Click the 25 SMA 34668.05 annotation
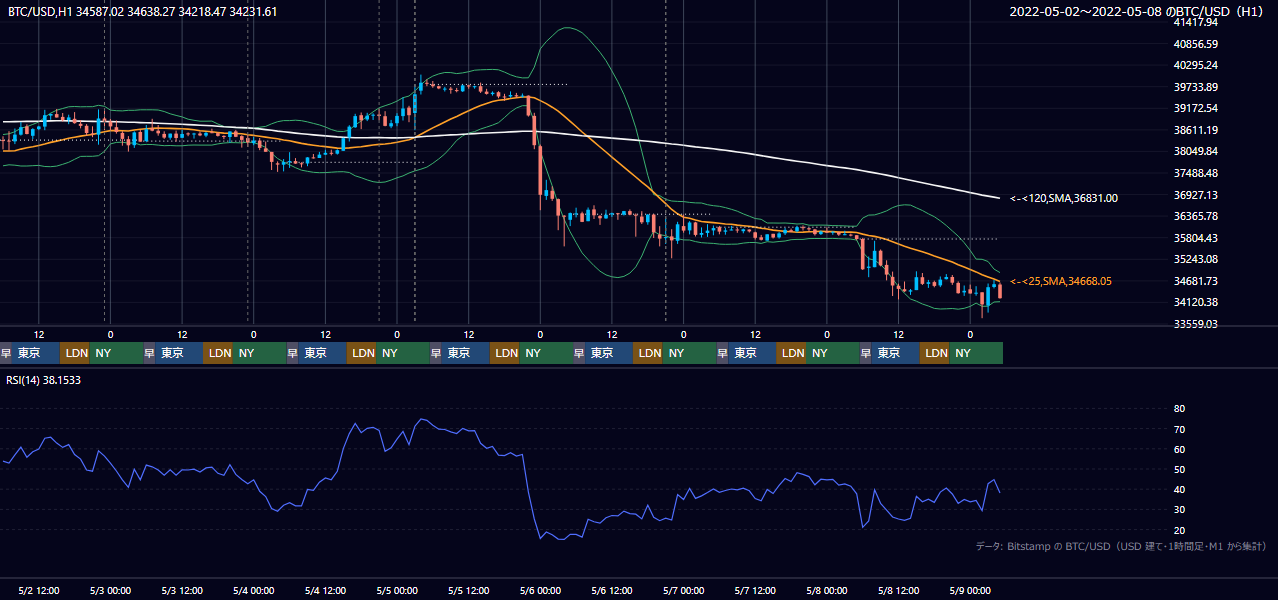Screen dimensions: 1278x600 click(x=1061, y=282)
